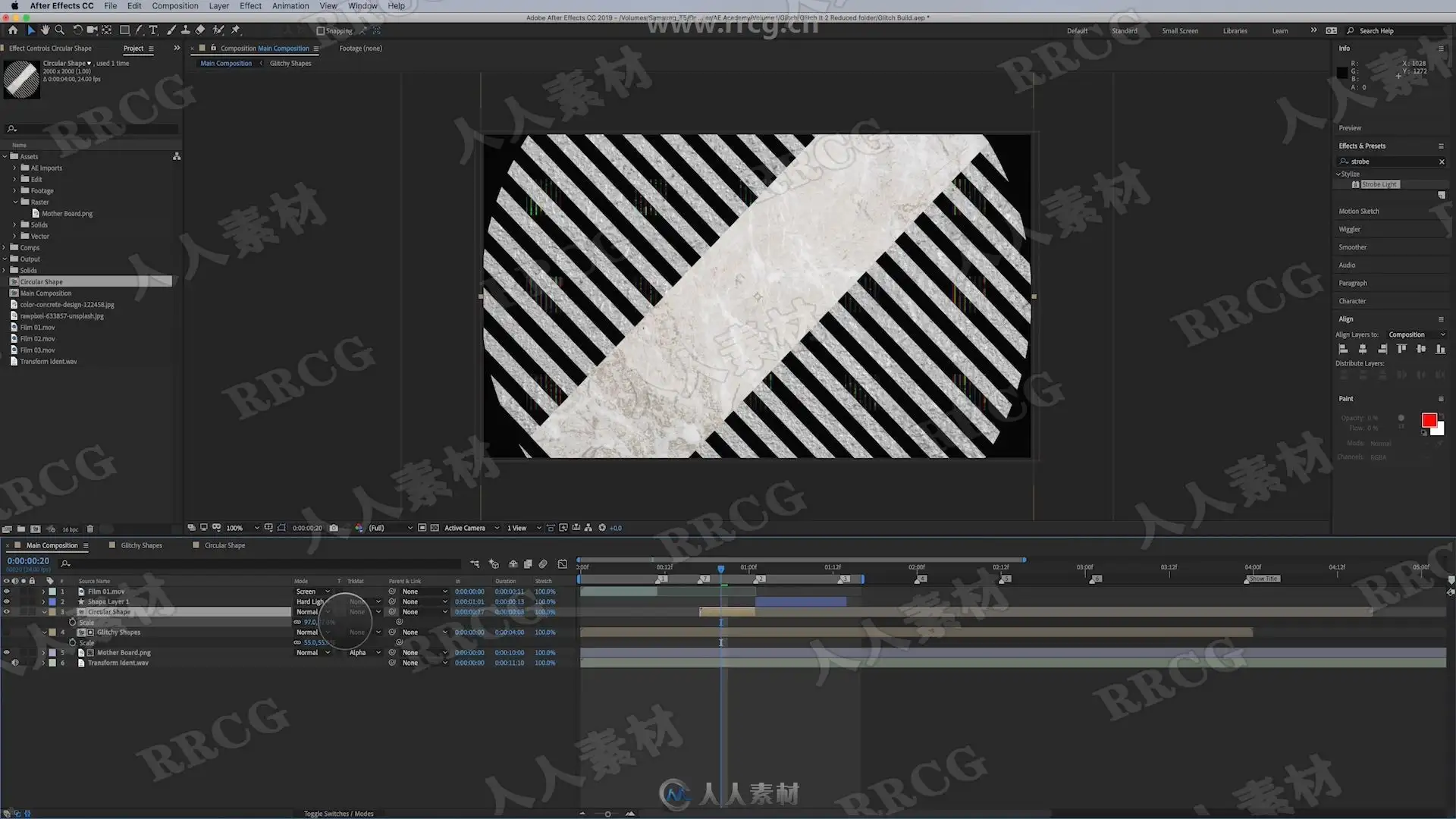
Task: Select the Horizontal Type tool
Action: [153, 30]
